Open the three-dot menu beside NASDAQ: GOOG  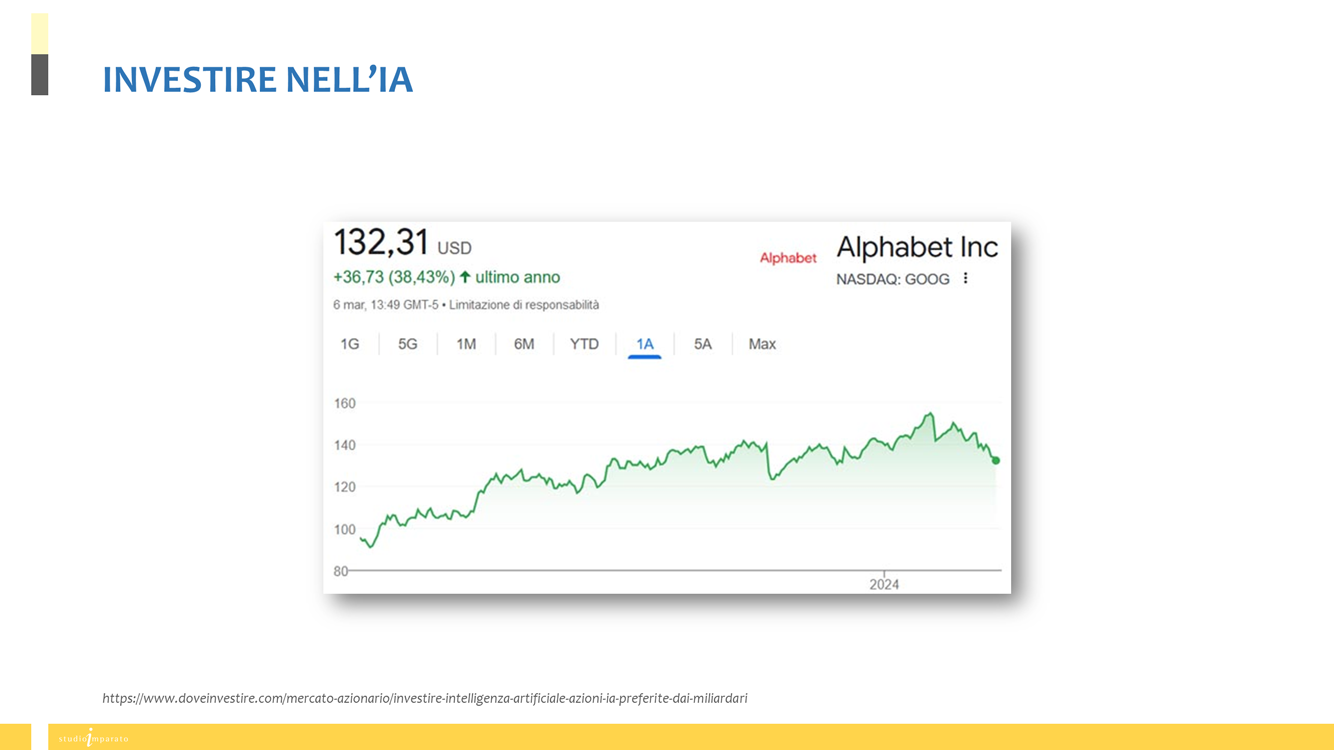click(x=966, y=279)
